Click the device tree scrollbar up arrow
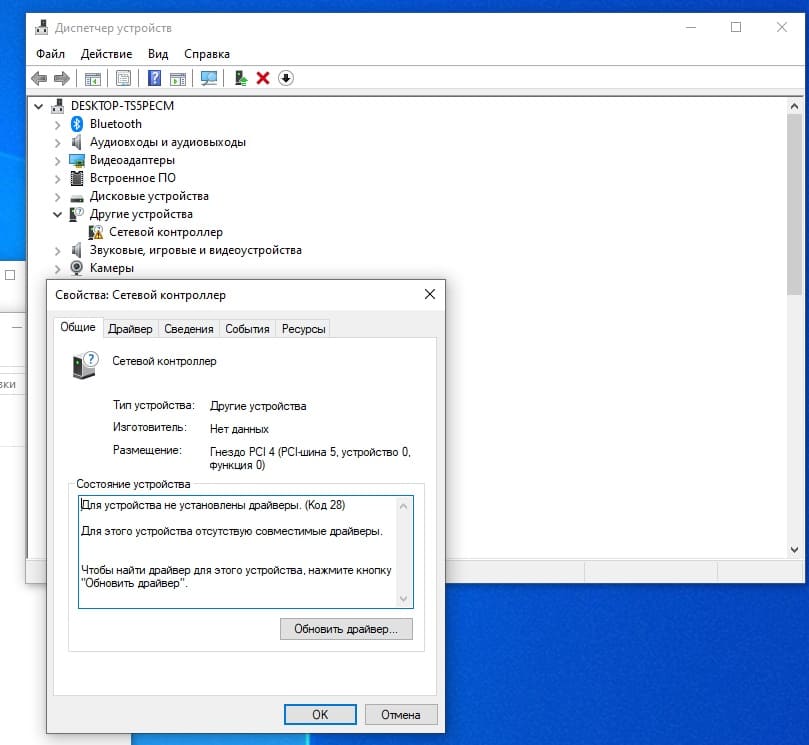The height and width of the screenshot is (745, 809). (x=795, y=106)
